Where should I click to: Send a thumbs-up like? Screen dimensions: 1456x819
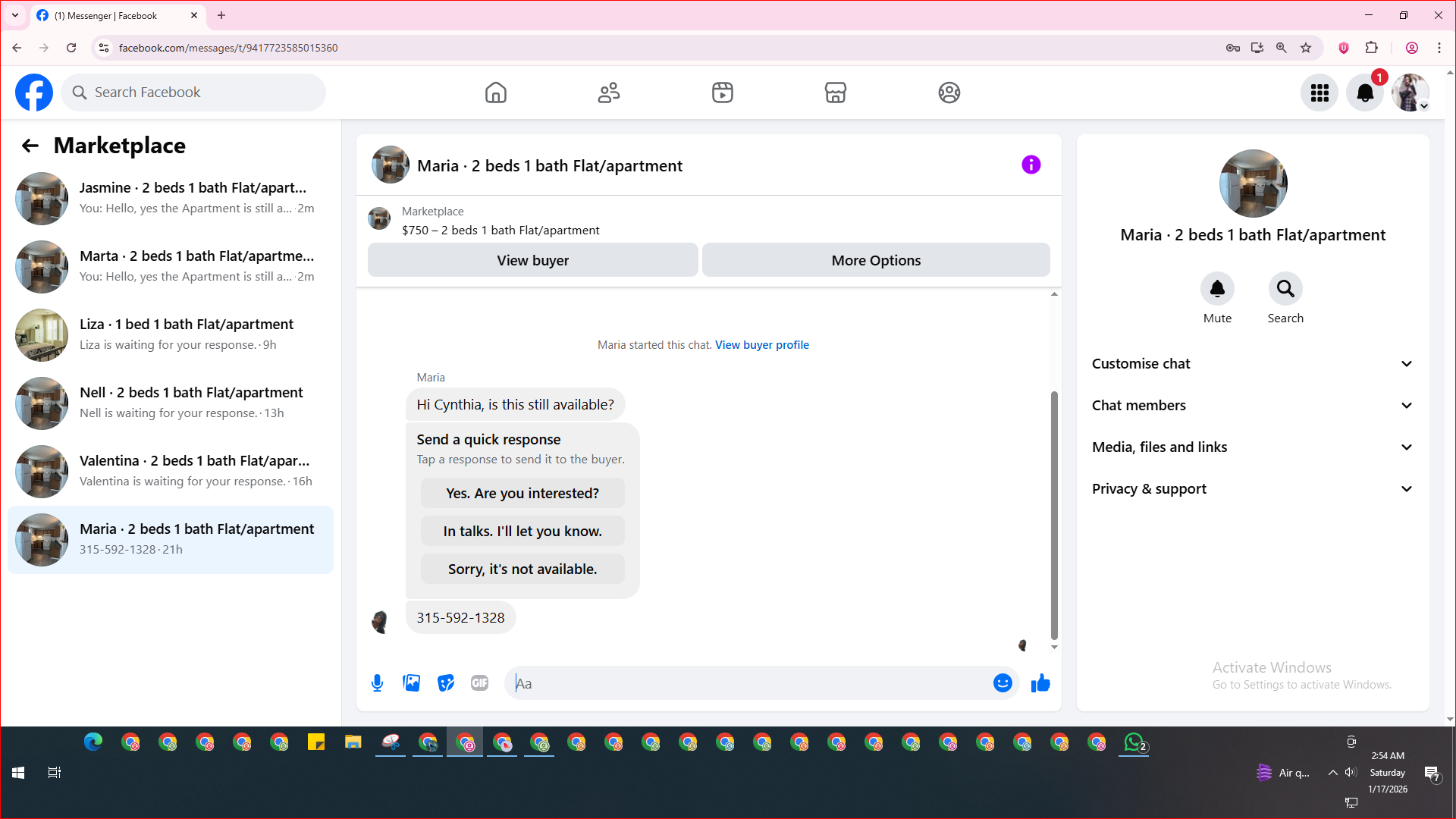click(1040, 683)
